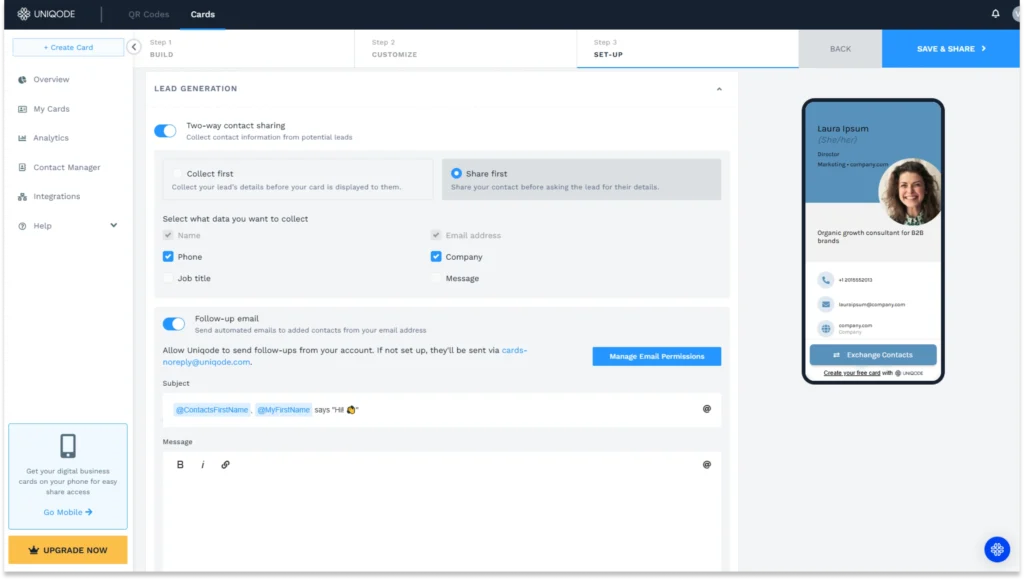
Task: Go to Step 3 Set-up
Action: 688,48
